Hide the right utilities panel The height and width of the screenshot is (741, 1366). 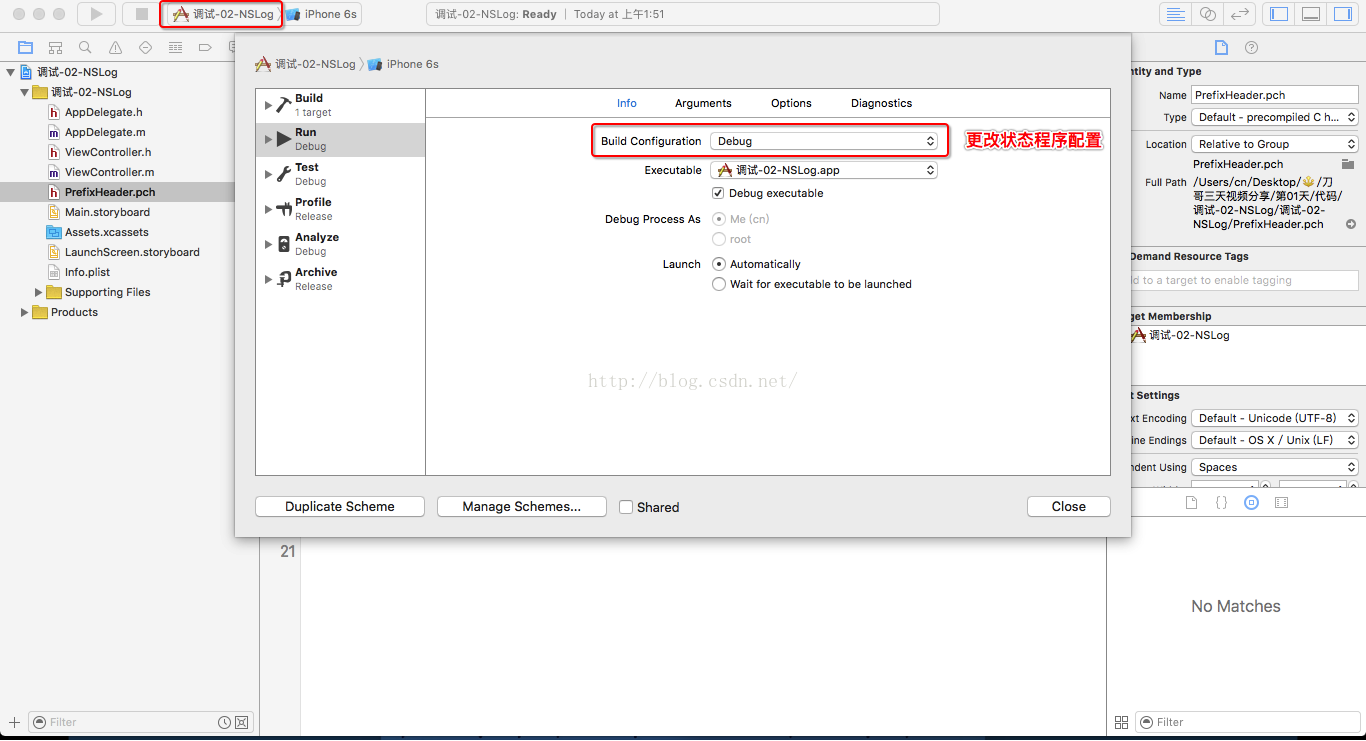tap(1343, 14)
